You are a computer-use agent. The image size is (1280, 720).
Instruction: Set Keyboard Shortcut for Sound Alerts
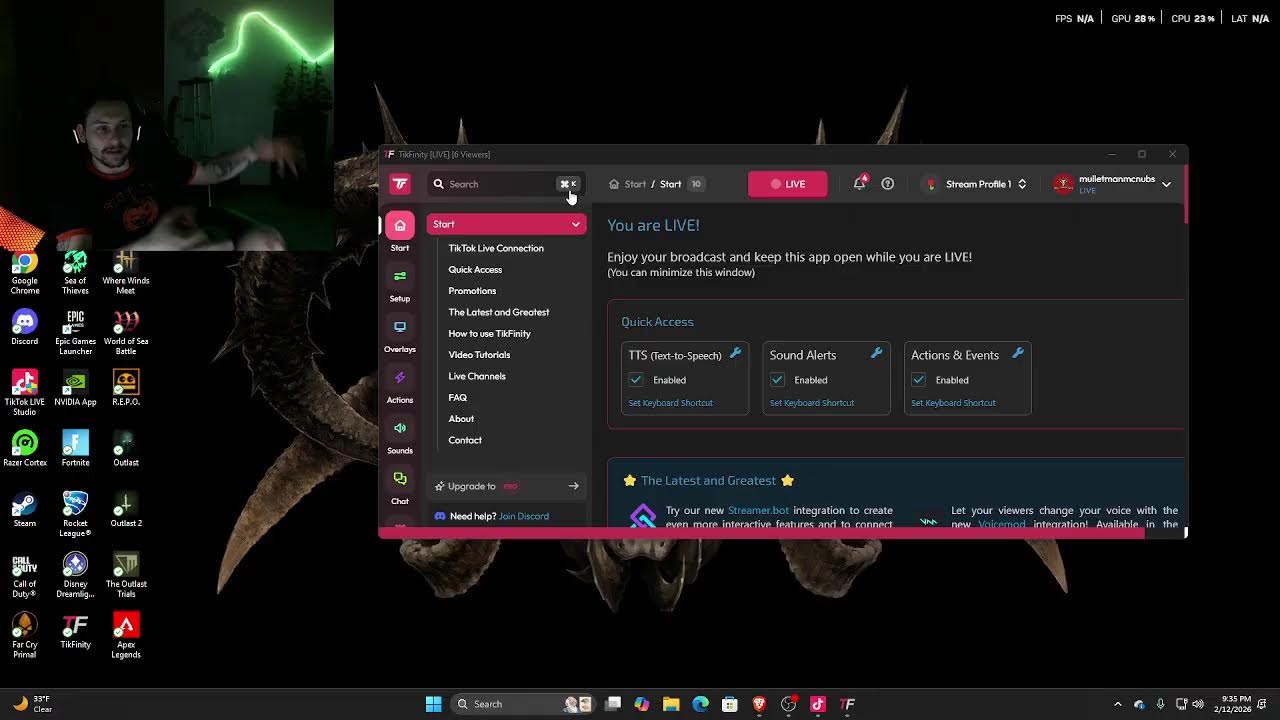pyautogui.click(x=812, y=403)
